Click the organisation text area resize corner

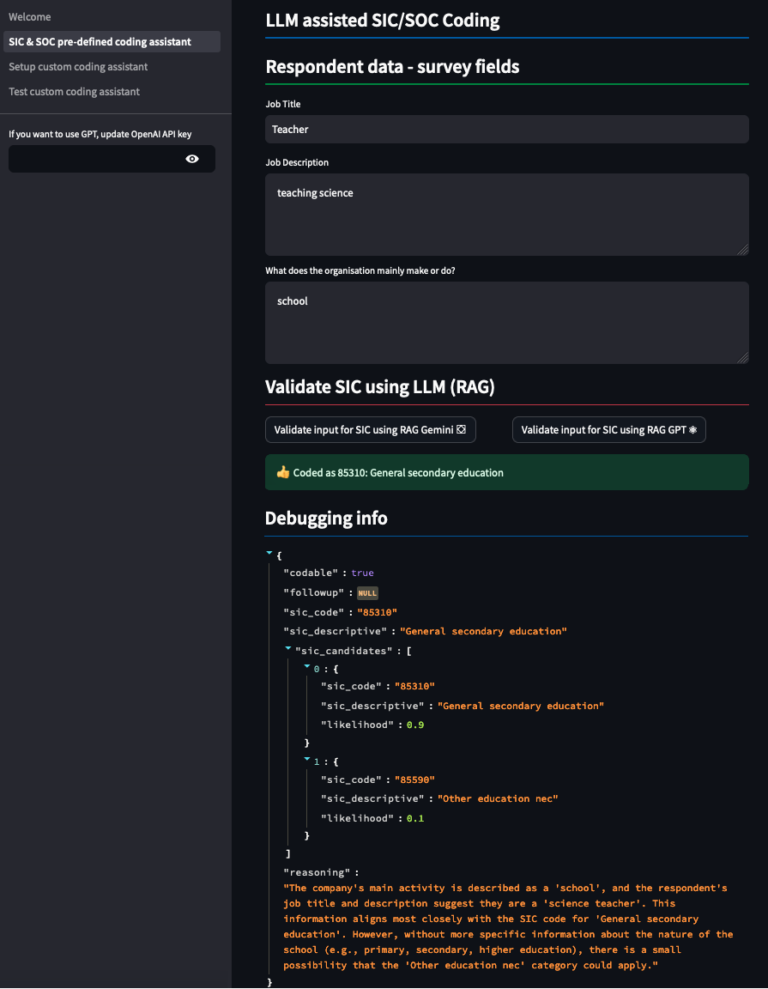click(x=743, y=357)
